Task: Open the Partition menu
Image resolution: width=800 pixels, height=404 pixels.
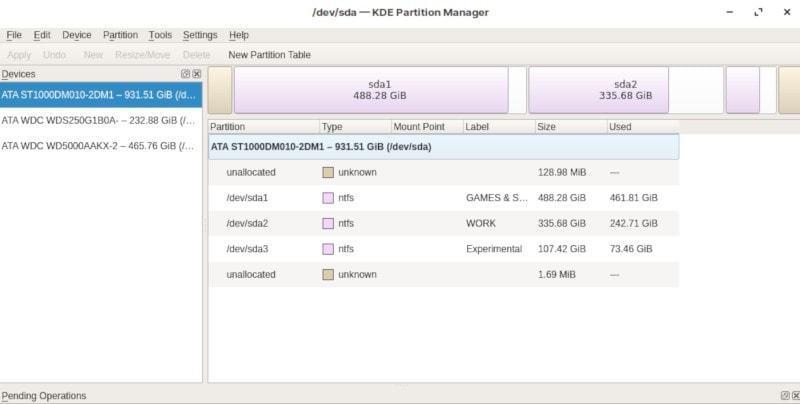Action: pos(120,35)
